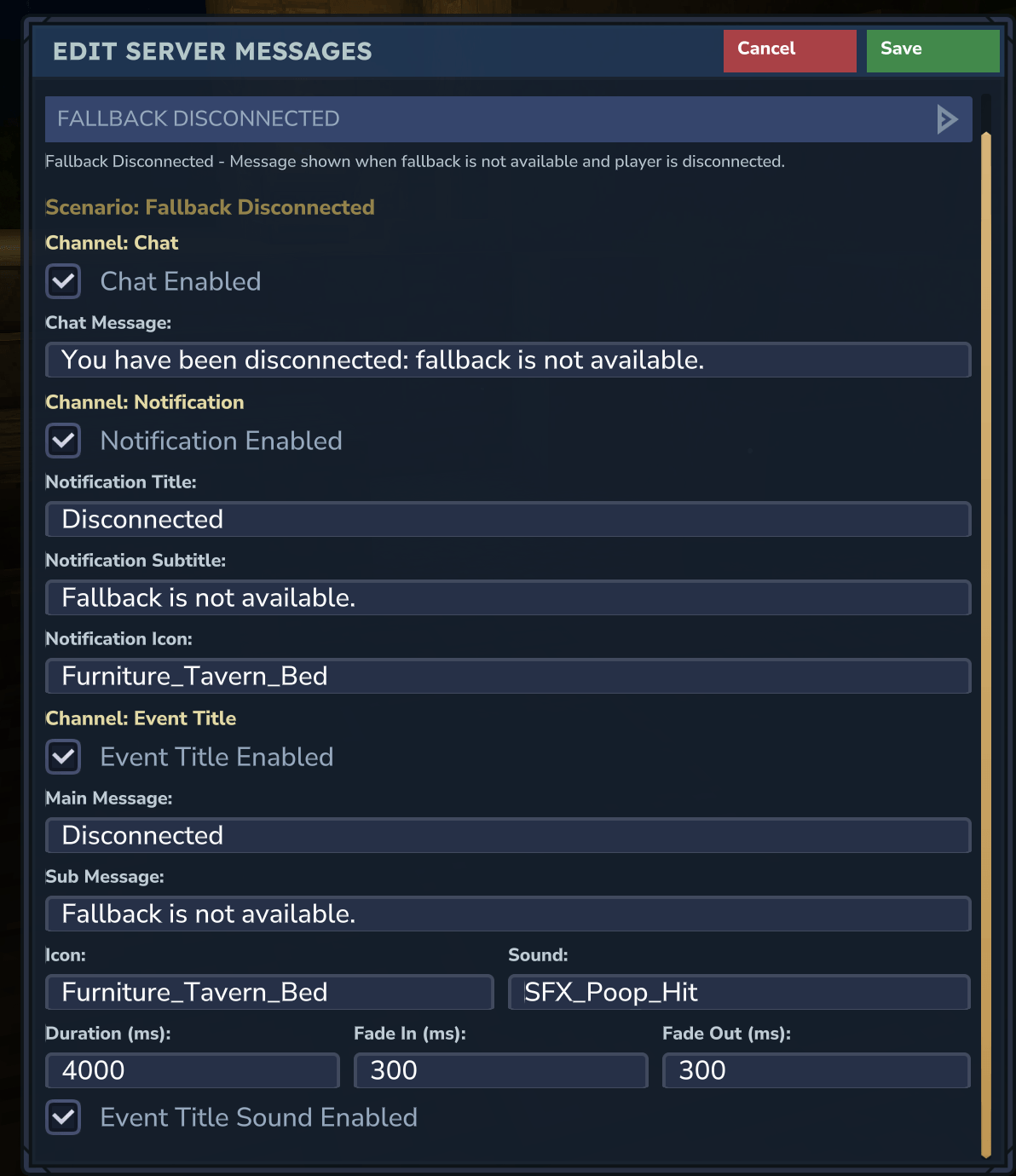Click the Fade Out (ms) field

point(817,1070)
